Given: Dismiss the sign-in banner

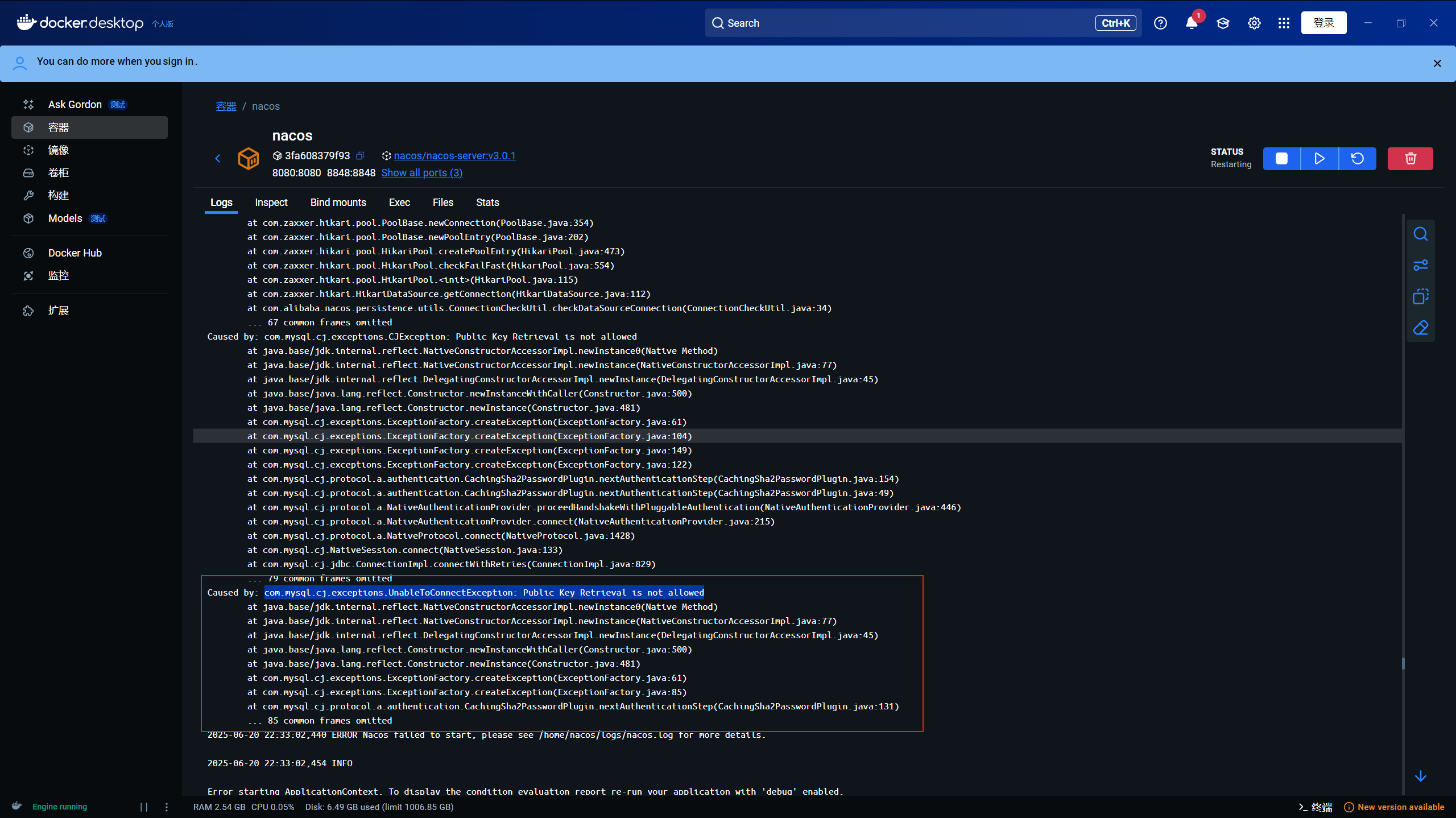Looking at the screenshot, I should (x=1437, y=64).
